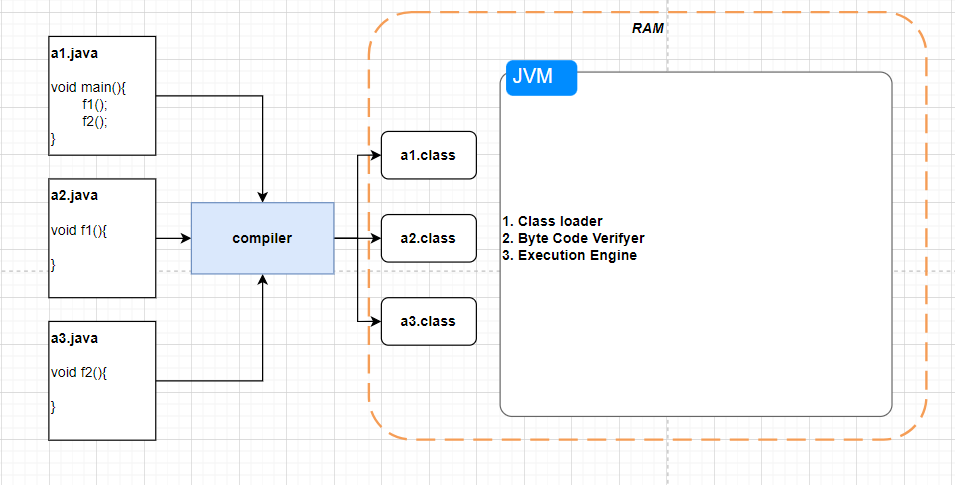
Task: Select the arrowhead pointing into a1.class
Action: point(375,155)
